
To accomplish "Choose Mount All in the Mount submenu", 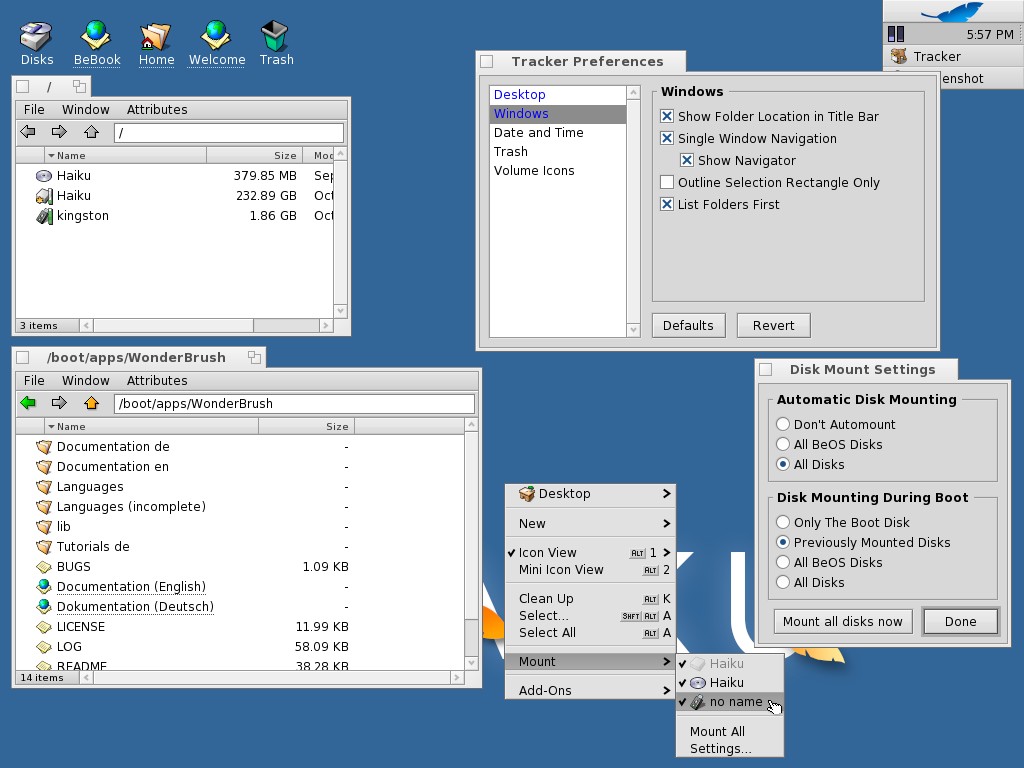I will [x=717, y=731].
